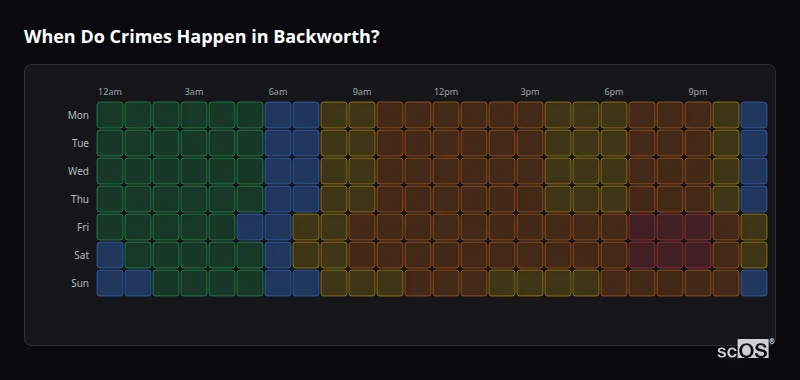The width and height of the screenshot is (800, 380).
Task: Select the Friday 9pm red cell
Action: click(698, 227)
